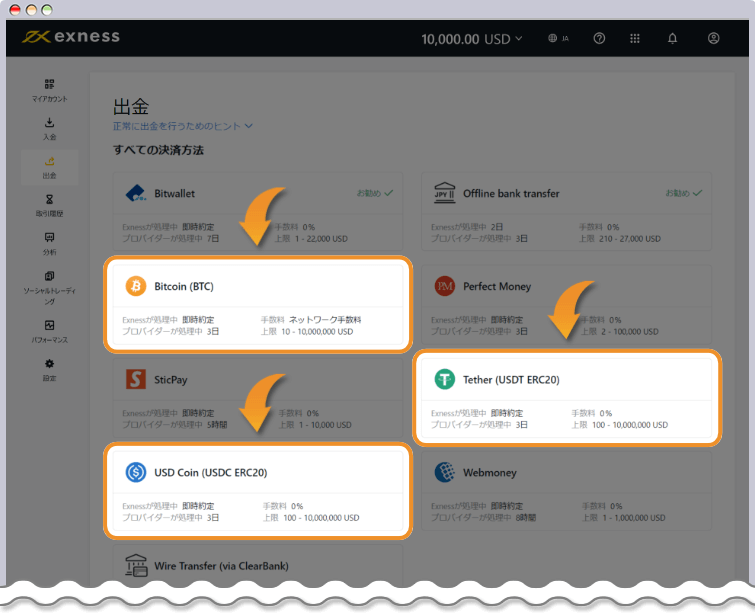Expand the 10,000.00 USD balance dropdown
755x613 pixels.
coord(471,39)
